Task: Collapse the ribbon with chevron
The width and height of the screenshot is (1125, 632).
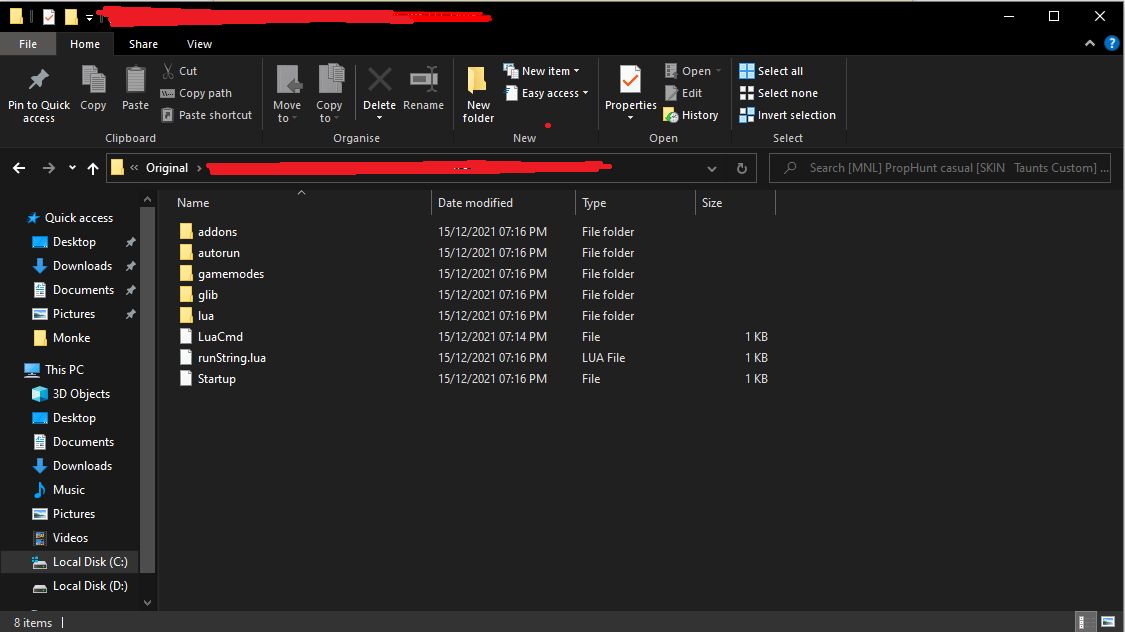Action: pos(1090,44)
